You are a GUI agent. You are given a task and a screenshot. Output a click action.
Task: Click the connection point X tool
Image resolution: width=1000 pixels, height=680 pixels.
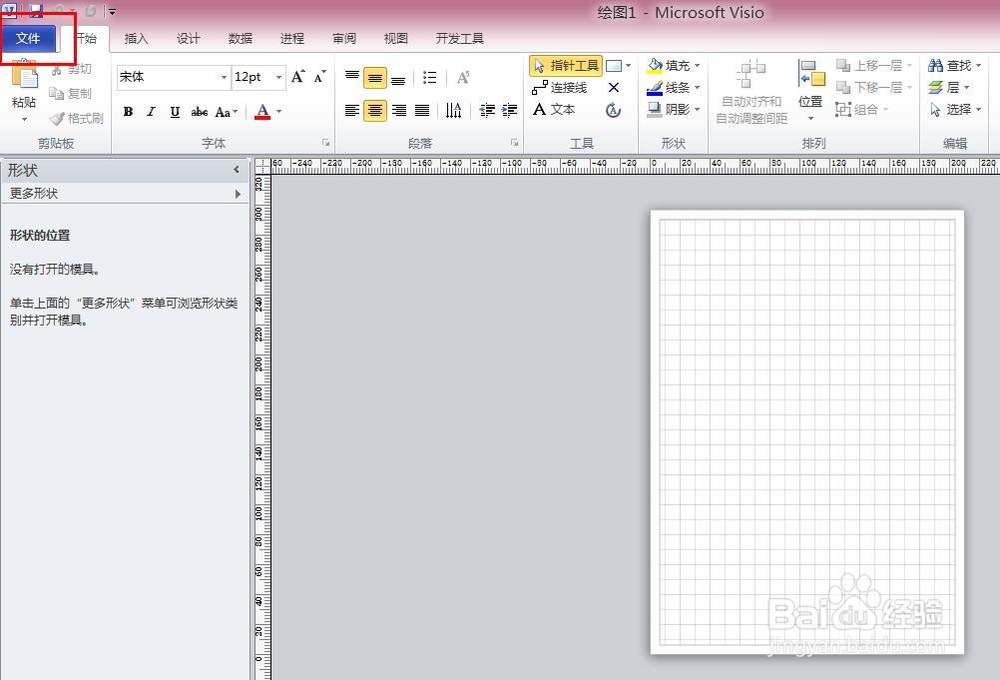pyautogui.click(x=614, y=87)
